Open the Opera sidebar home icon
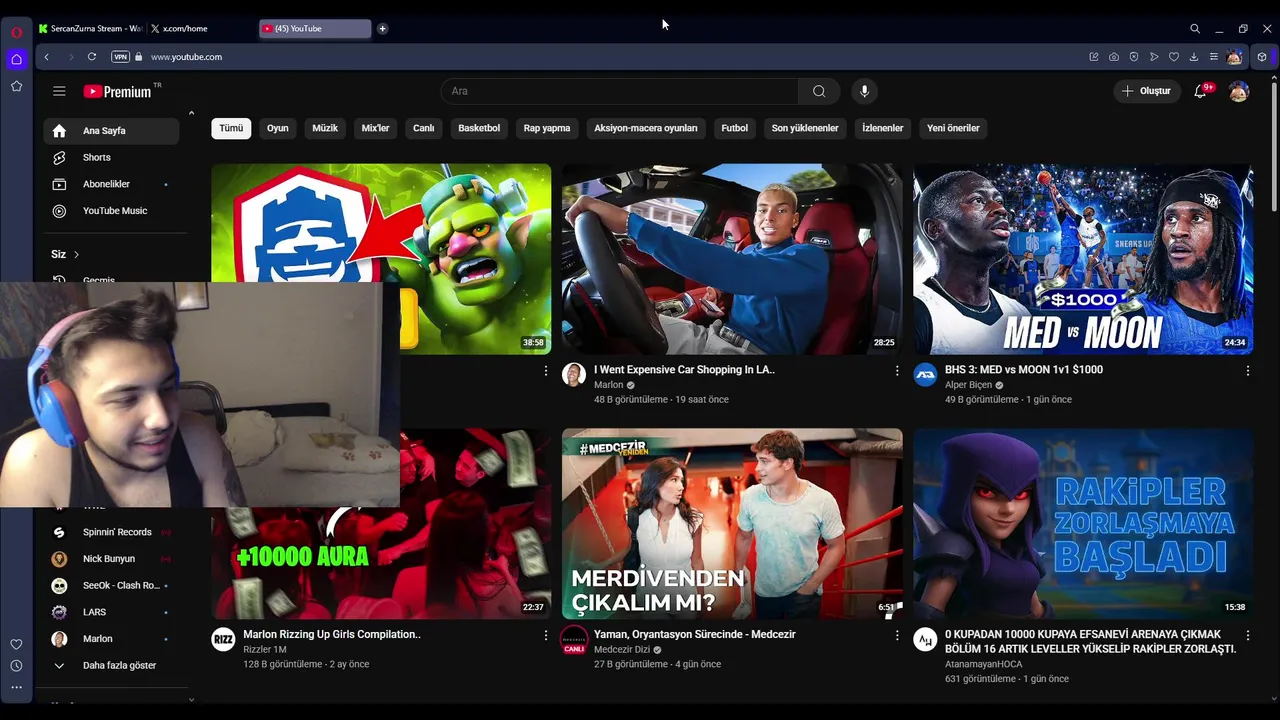This screenshot has width=1280, height=720. 16,59
